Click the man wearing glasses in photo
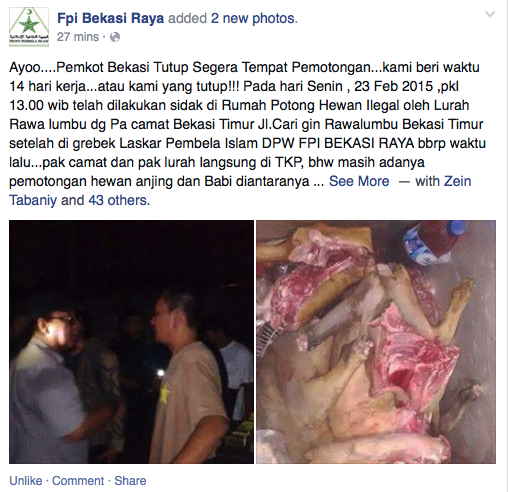 click(x=50, y=383)
